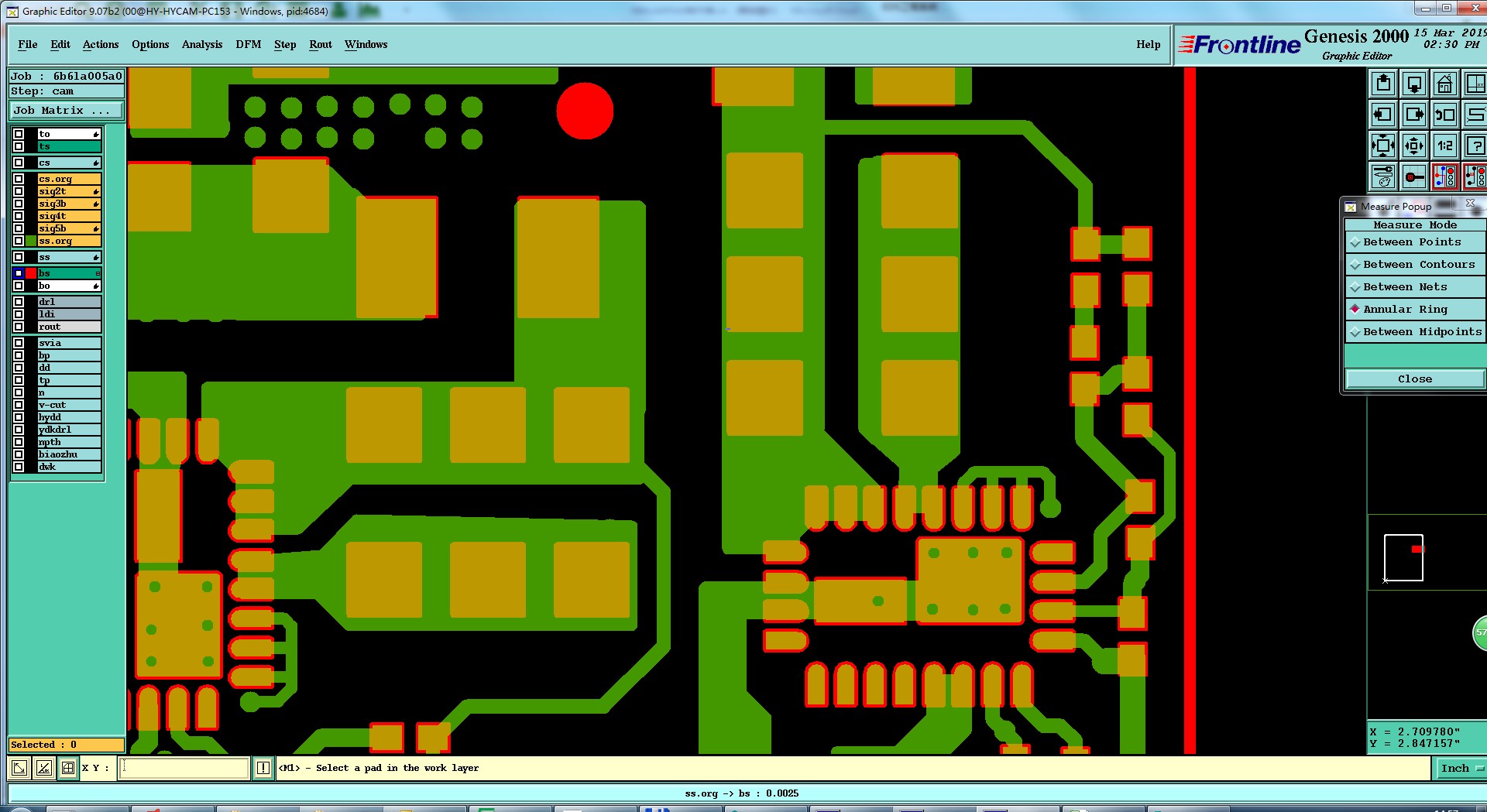The height and width of the screenshot is (812, 1487).
Task: Open the Help menu
Action: [1149, 45]
